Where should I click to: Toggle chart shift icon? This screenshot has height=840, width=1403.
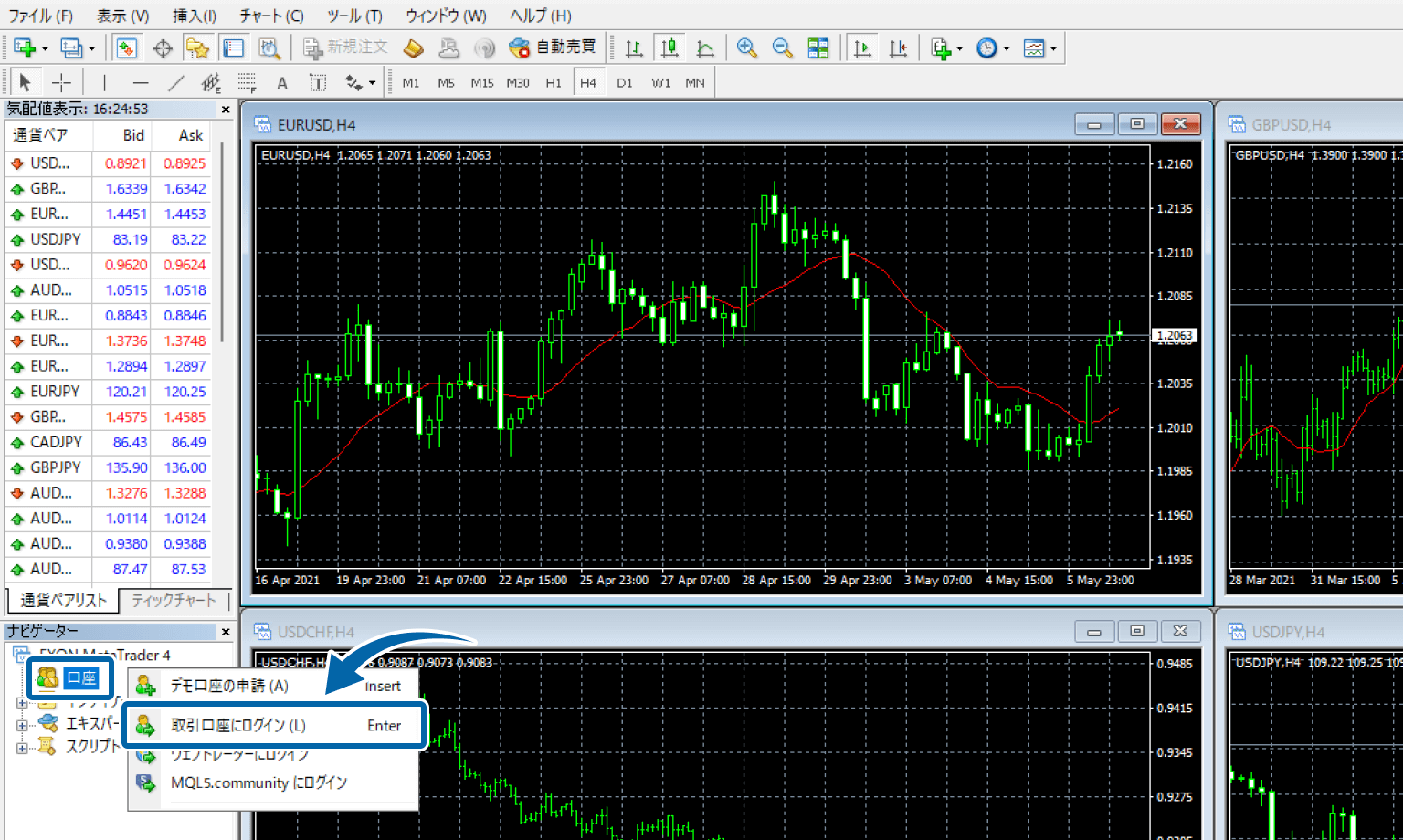pos(899,47)
